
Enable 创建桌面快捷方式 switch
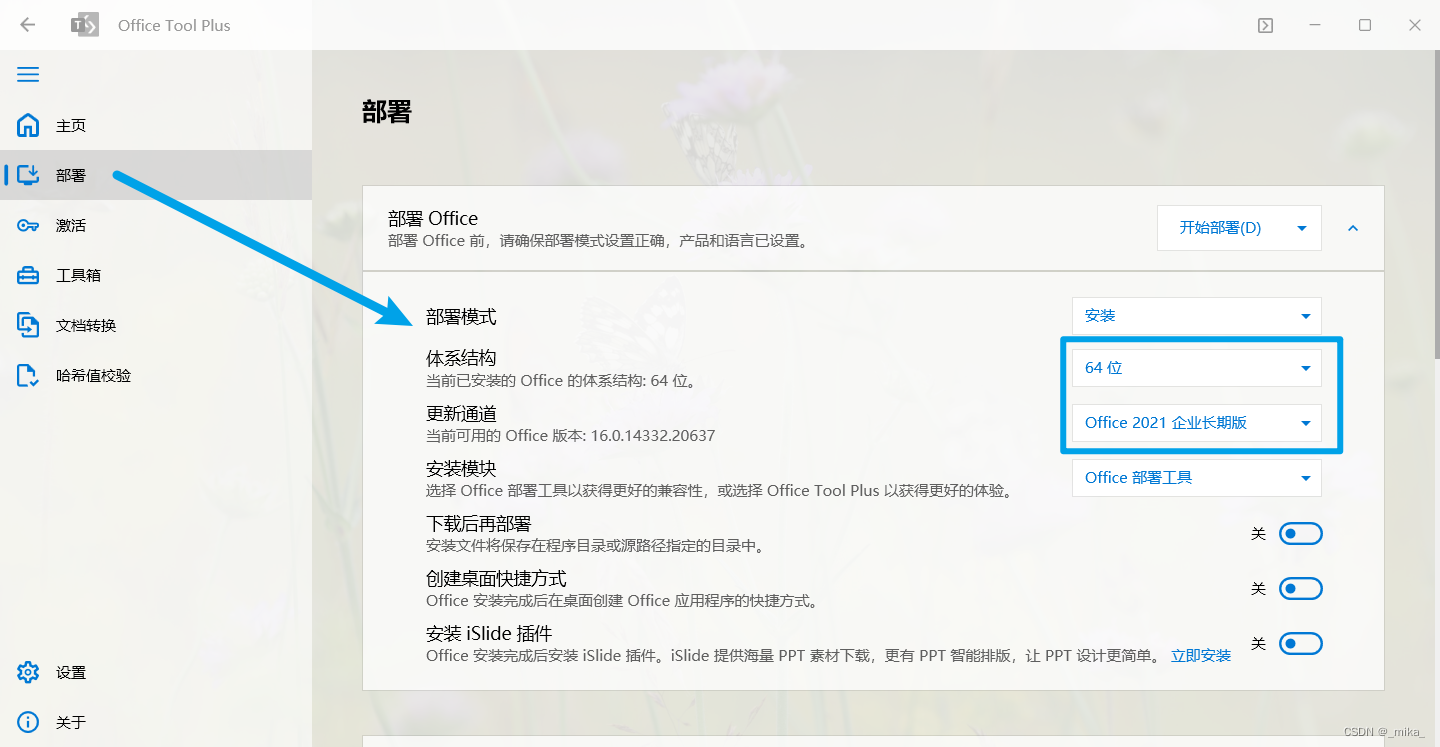click(x=1301, y=589)
